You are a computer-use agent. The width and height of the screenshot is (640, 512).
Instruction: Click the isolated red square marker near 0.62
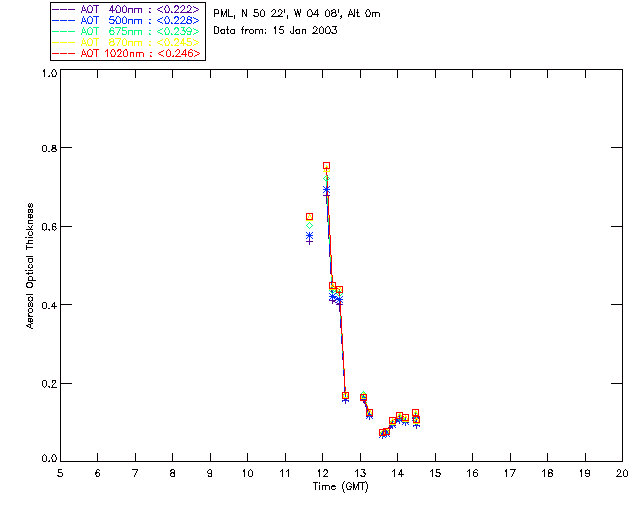[309, 217]
